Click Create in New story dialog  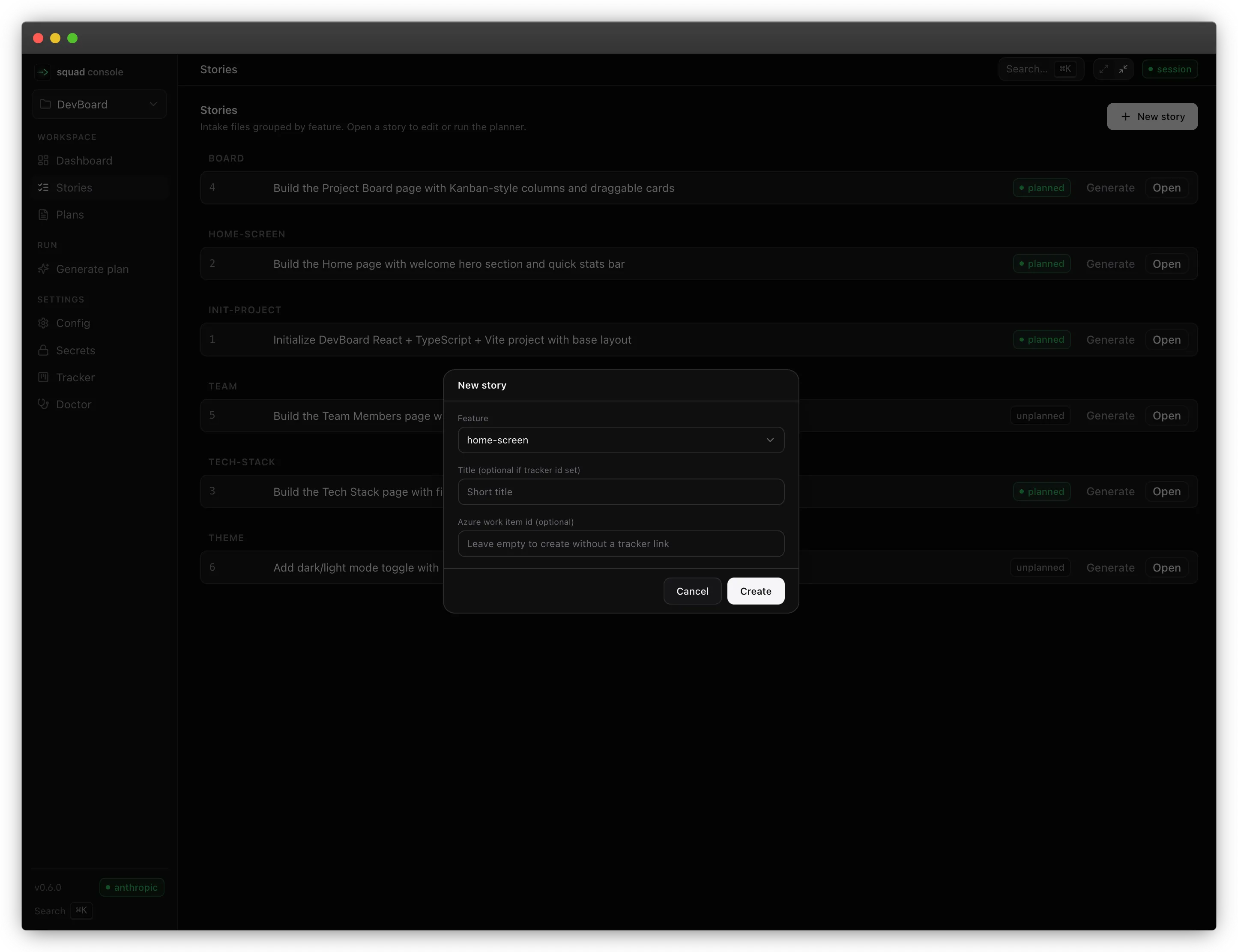click(756, 591)
